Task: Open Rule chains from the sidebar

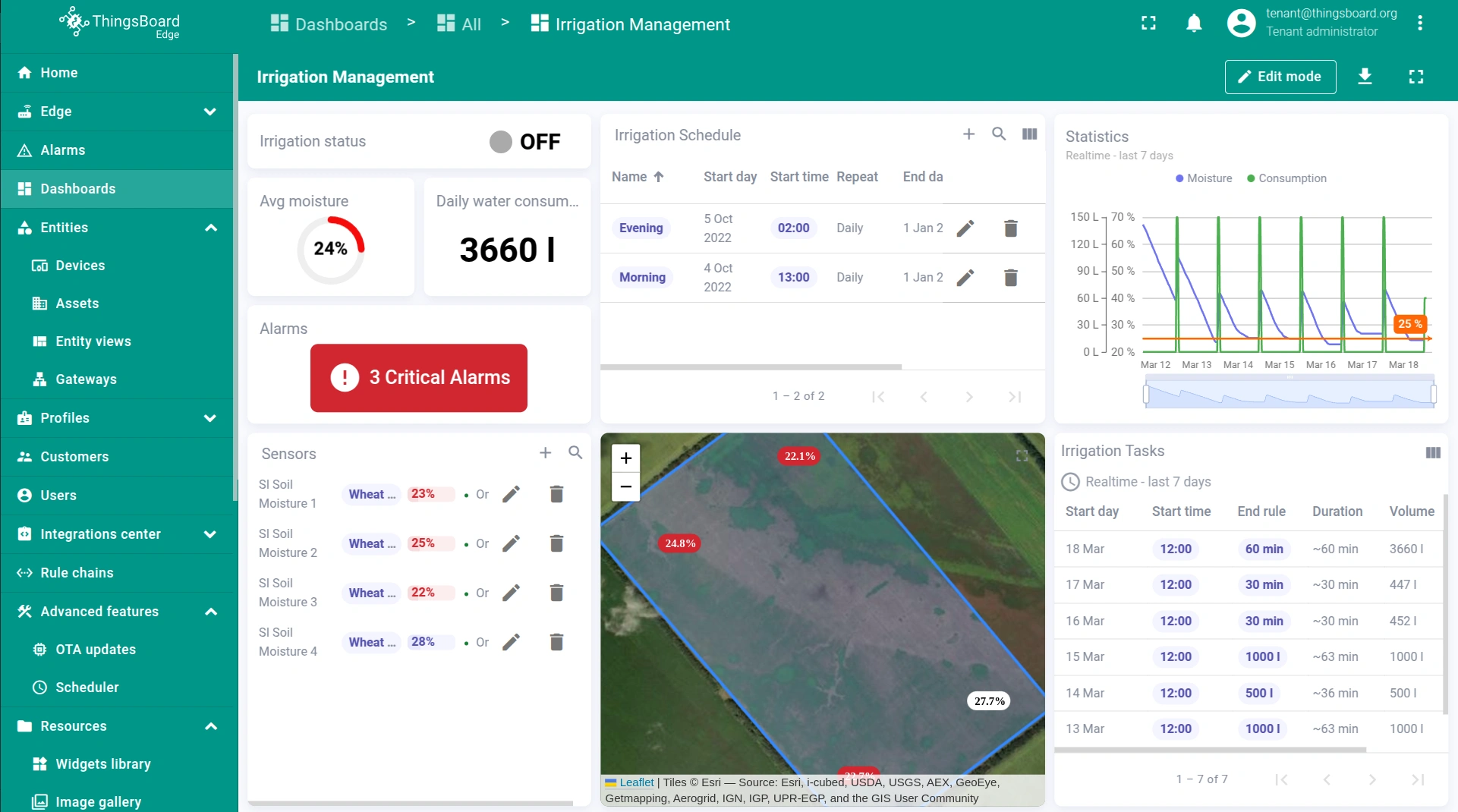Action: tap(77, 573)
